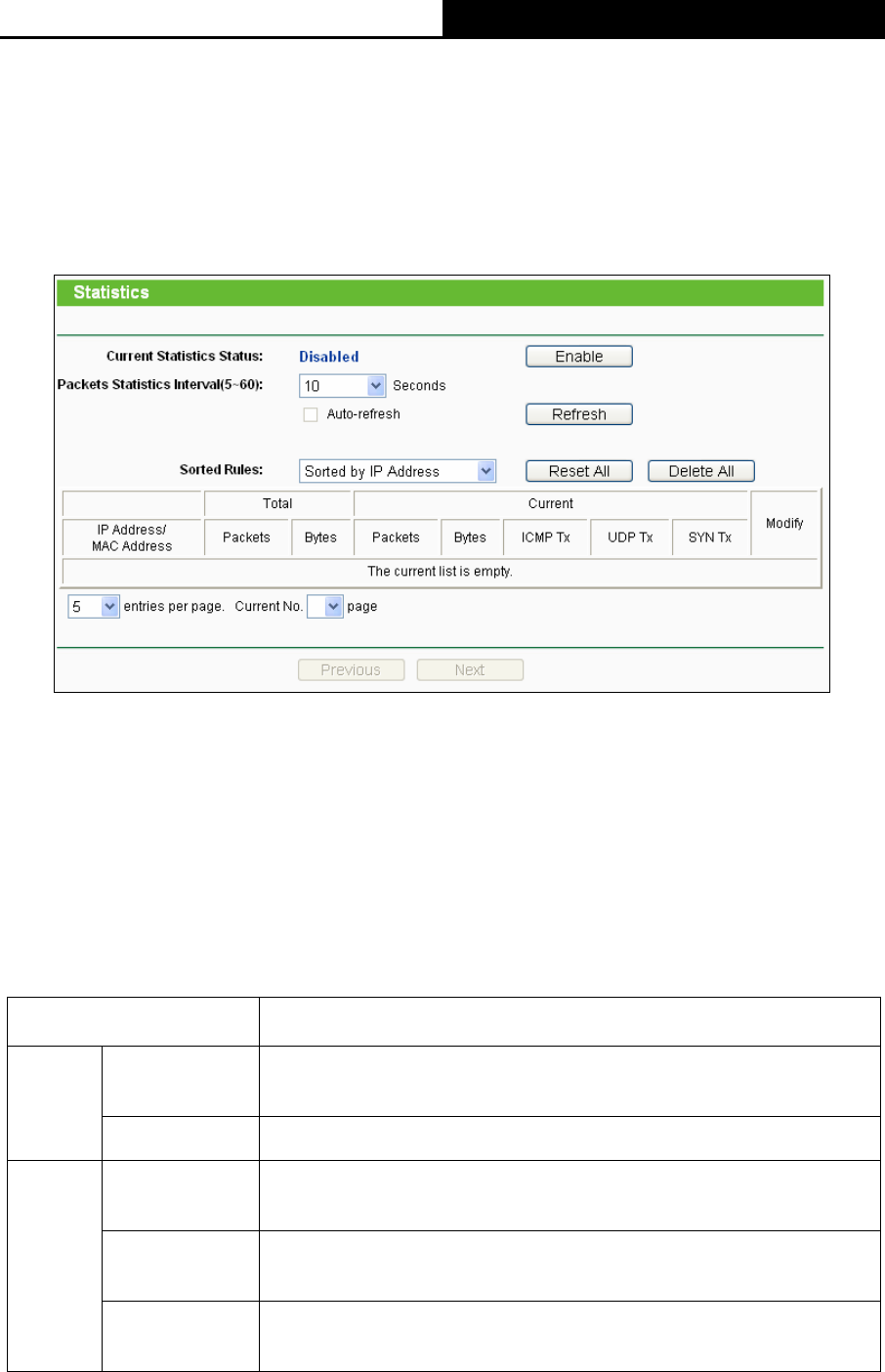
Task: Click the IP Address/MAC Address column header
Action: (132, 538)
